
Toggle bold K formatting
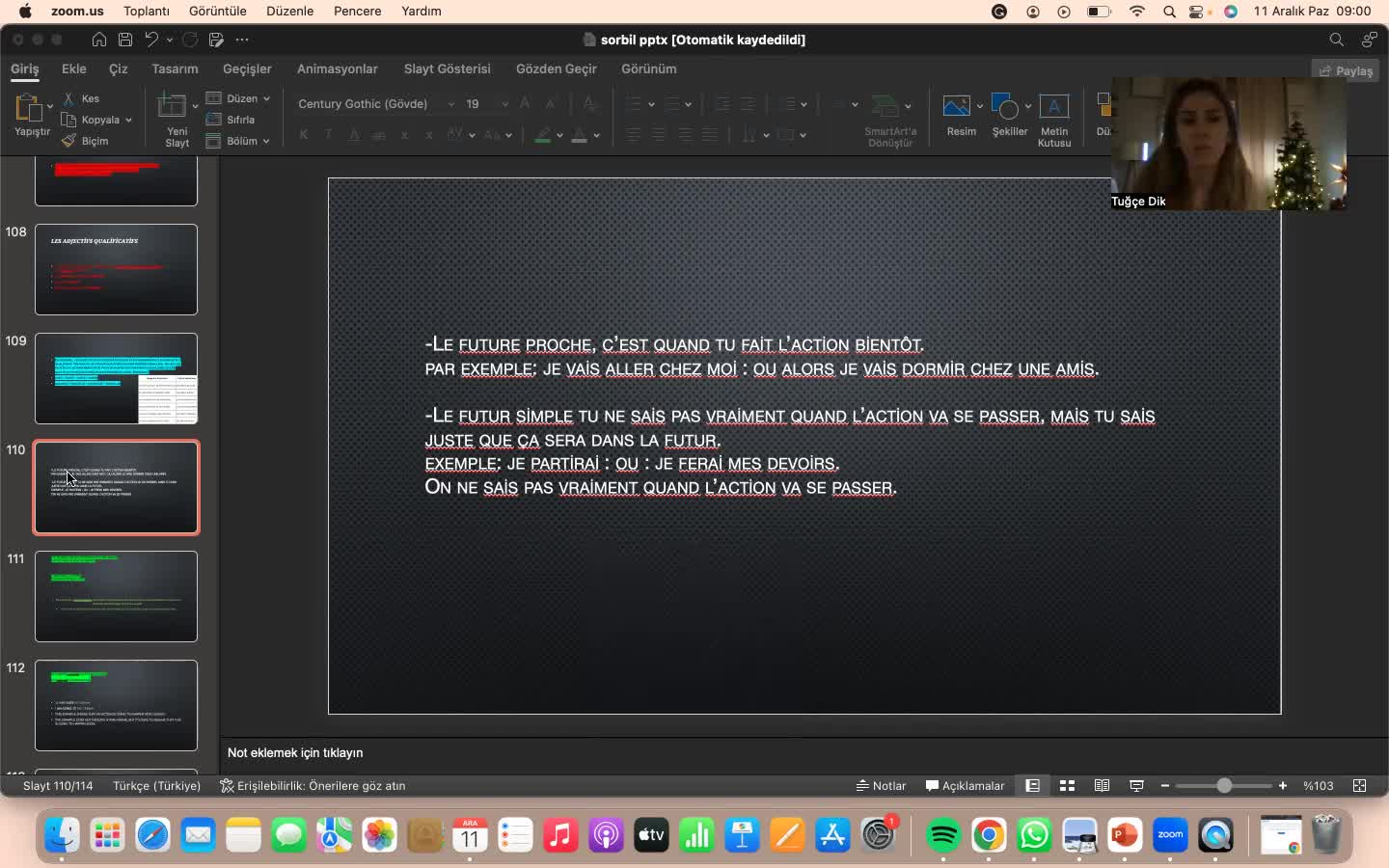304,135
